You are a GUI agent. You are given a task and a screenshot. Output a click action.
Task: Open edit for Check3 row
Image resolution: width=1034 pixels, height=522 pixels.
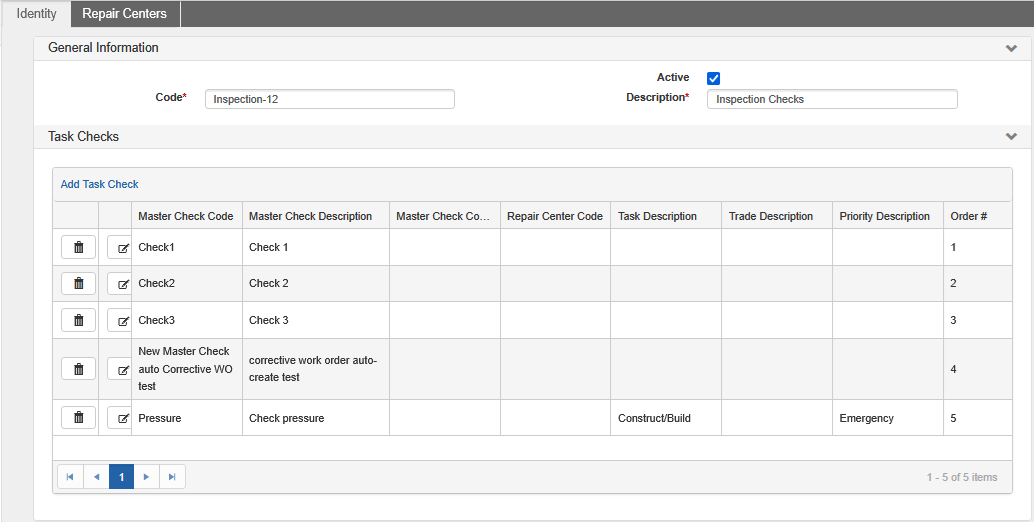tap(121, 321)
